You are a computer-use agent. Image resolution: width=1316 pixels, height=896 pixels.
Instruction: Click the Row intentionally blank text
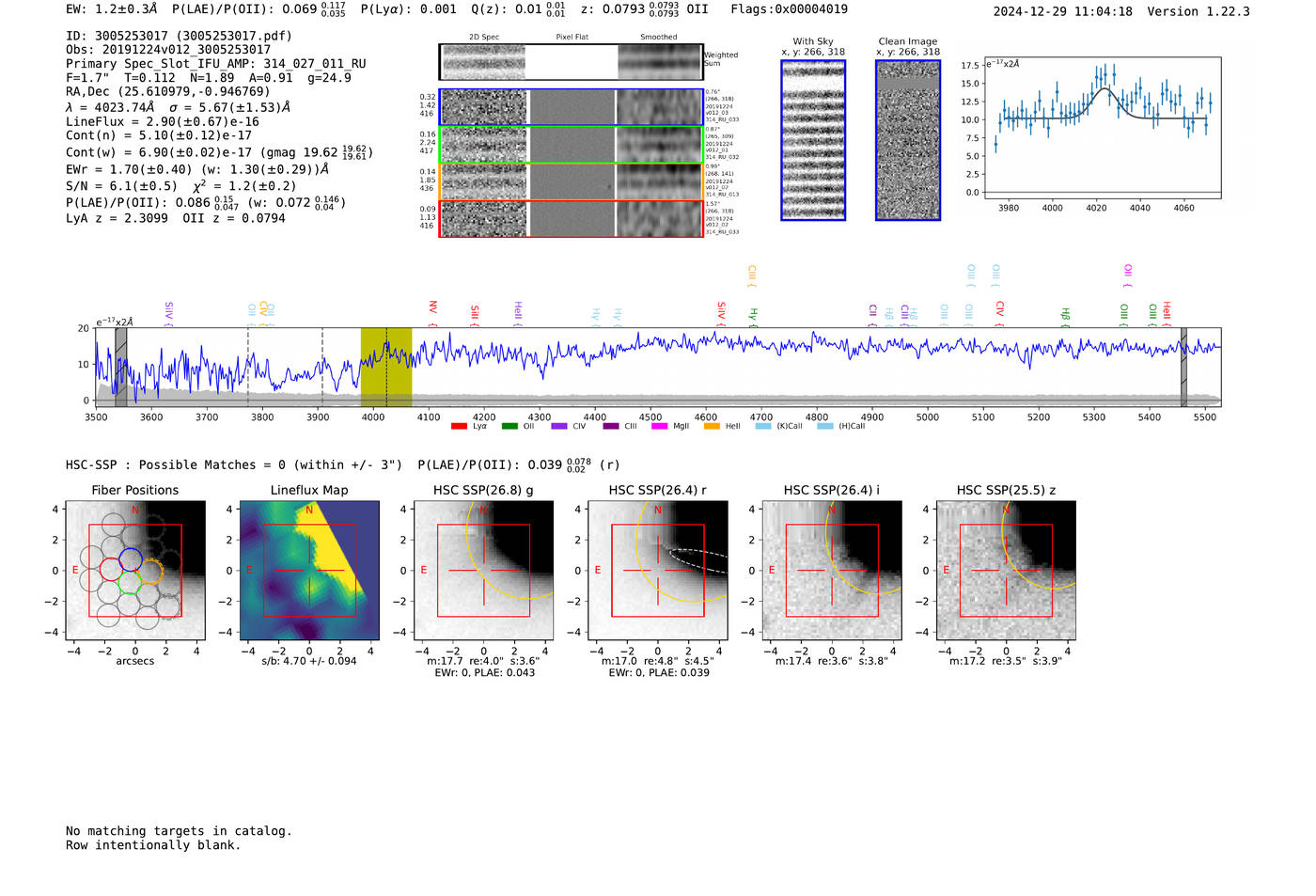153,845
